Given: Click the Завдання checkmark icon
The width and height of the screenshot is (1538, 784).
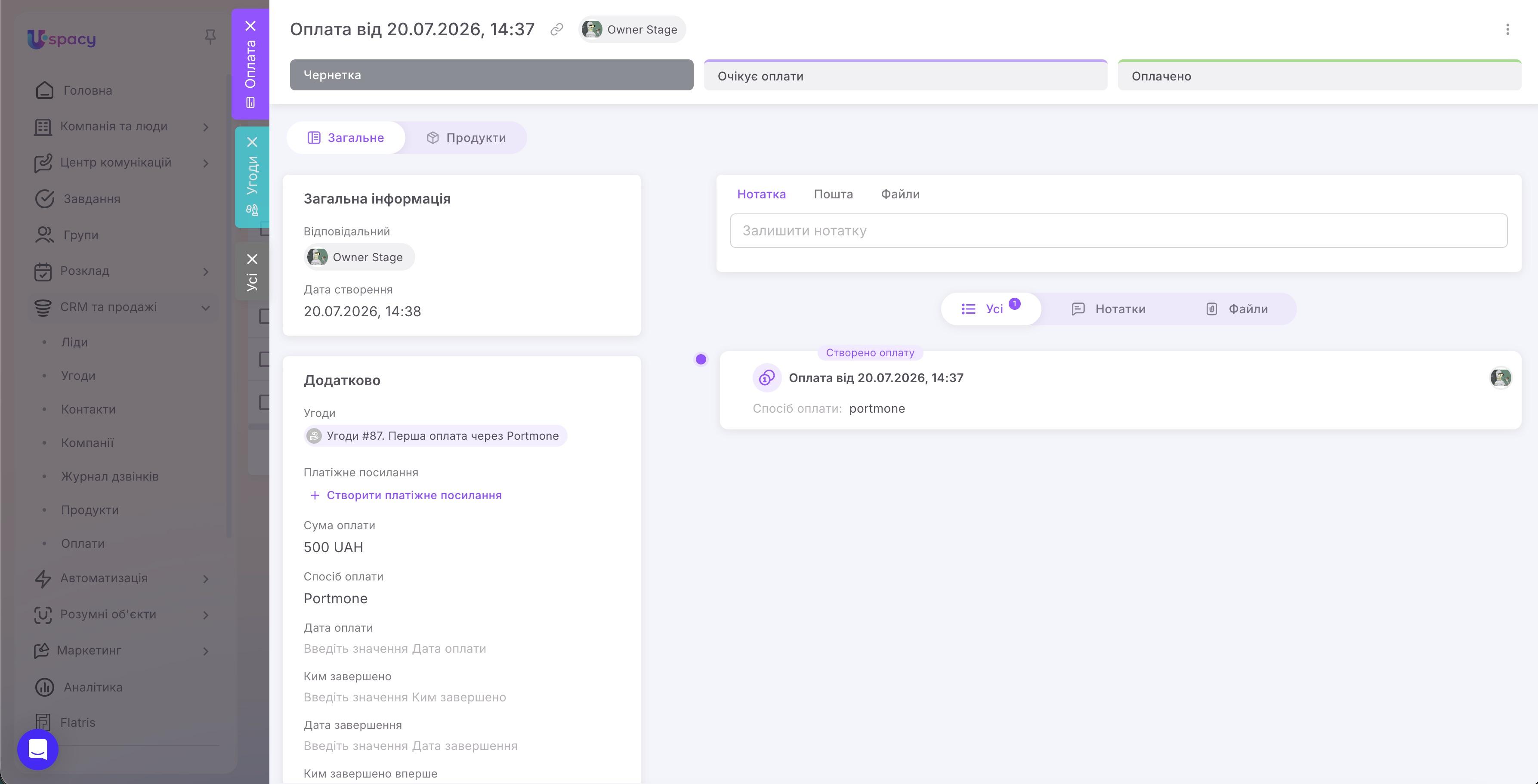Looking at the screenshot, I should pyautogui.click(x=44, y=199).
